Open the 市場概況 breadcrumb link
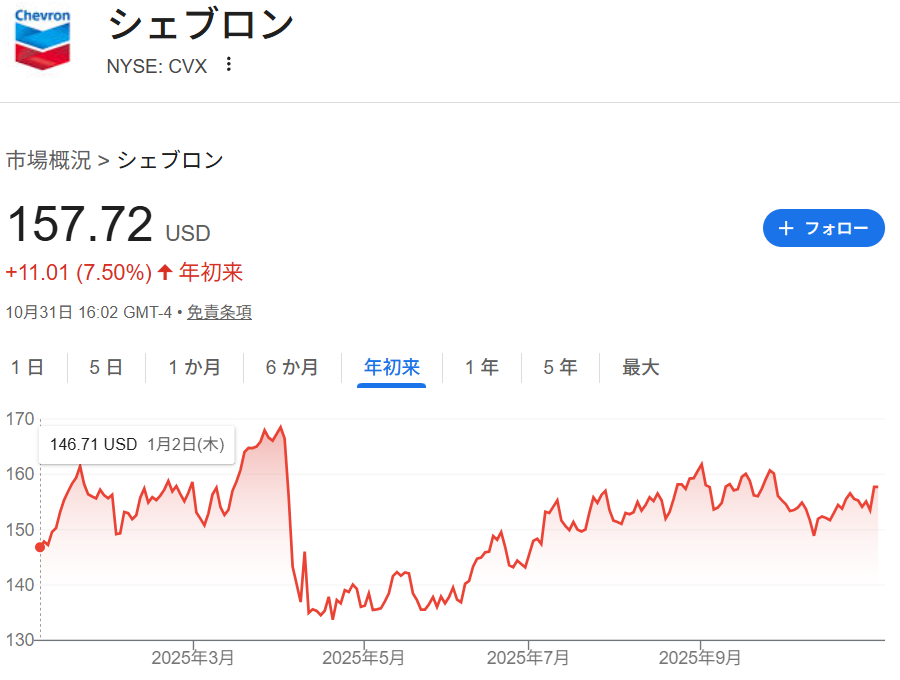 pos(48,160)
